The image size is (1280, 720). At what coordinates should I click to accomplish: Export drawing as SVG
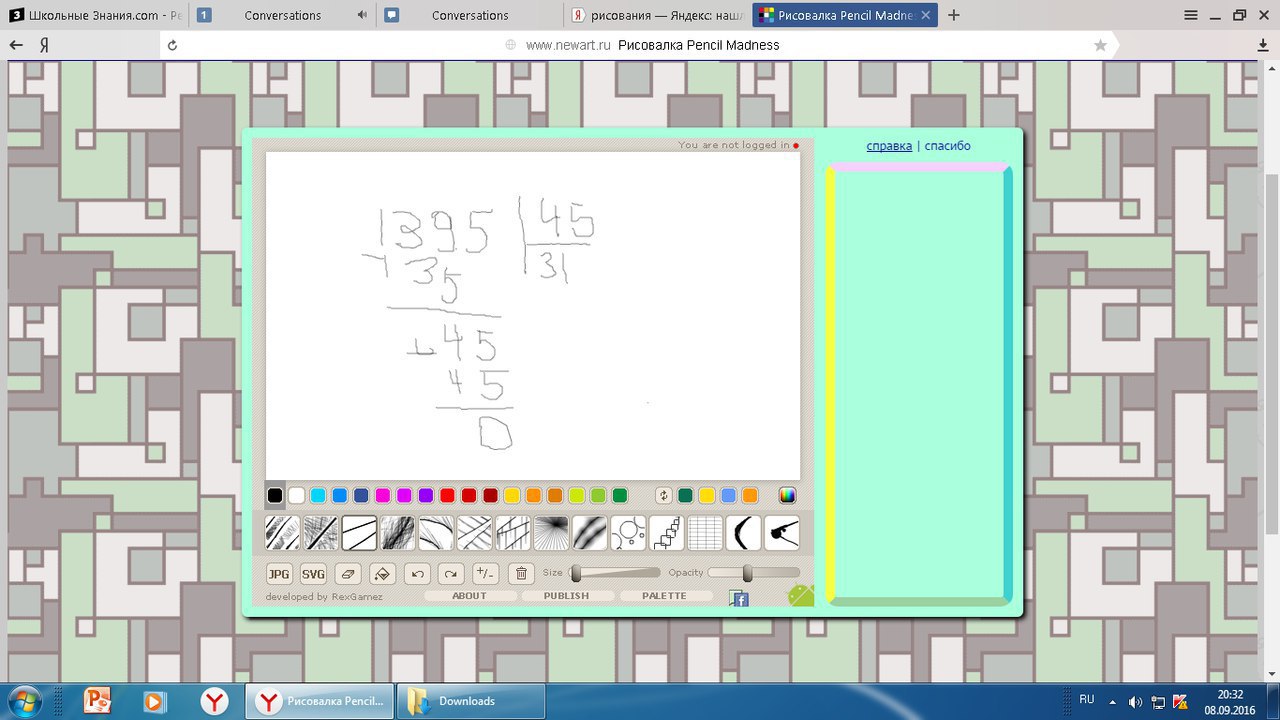314,574
